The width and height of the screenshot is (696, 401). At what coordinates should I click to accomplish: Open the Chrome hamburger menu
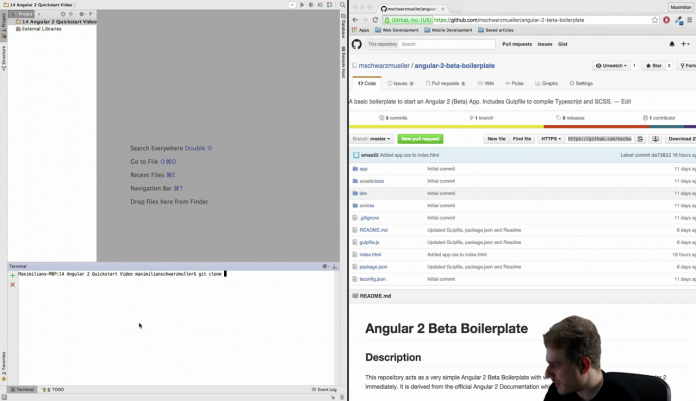[689, 20]
